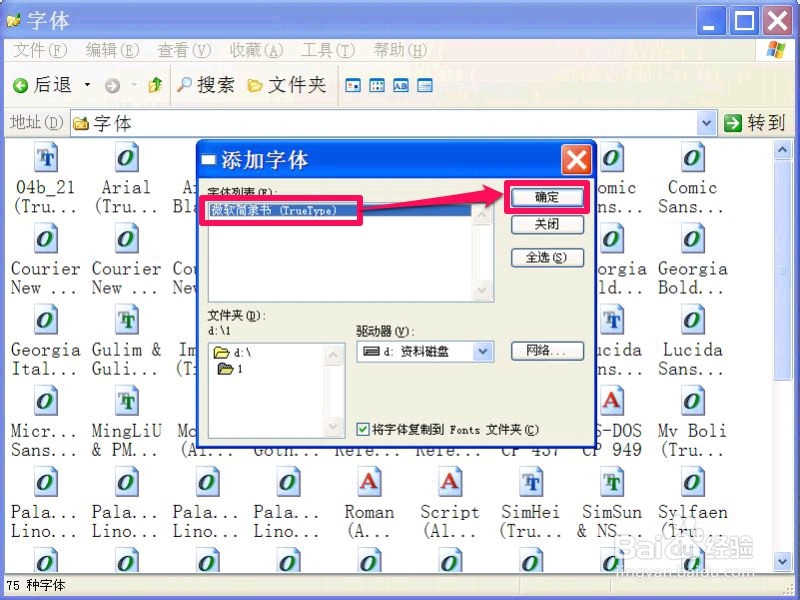This screenshot has height=600, width=800.
Task: Click the OK (确定) button
Action: pos(547,197)
